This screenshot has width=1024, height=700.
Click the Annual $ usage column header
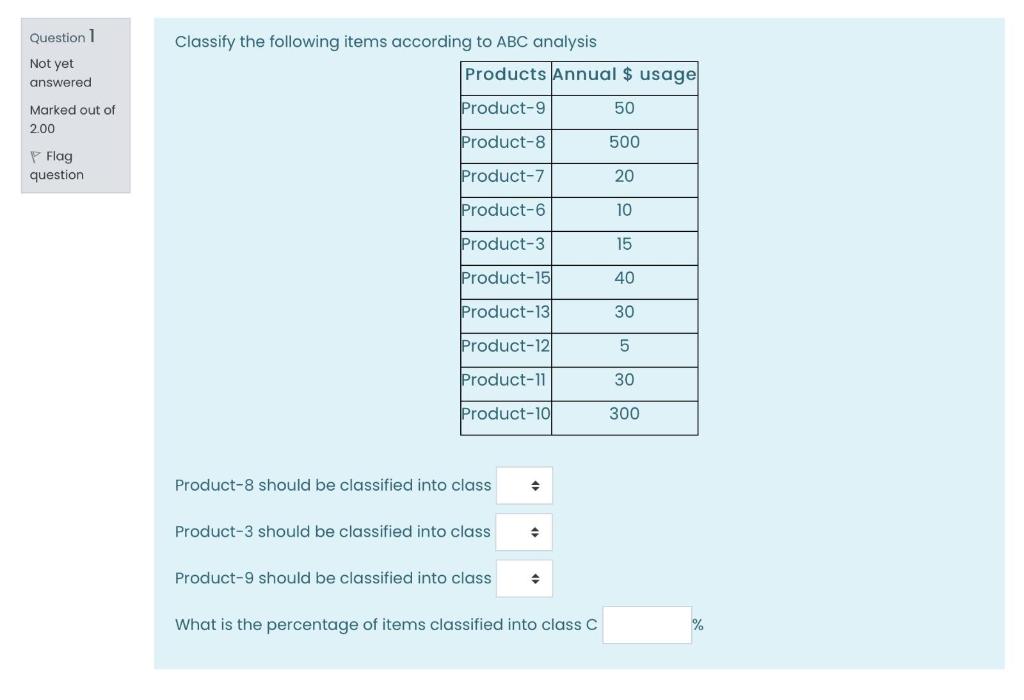pyautogui.click(x=623, y=72)
